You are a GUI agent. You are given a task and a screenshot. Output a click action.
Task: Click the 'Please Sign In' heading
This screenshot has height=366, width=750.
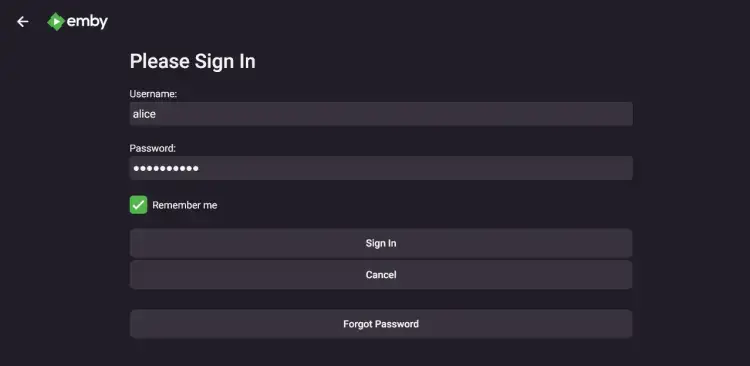[192, 62]
